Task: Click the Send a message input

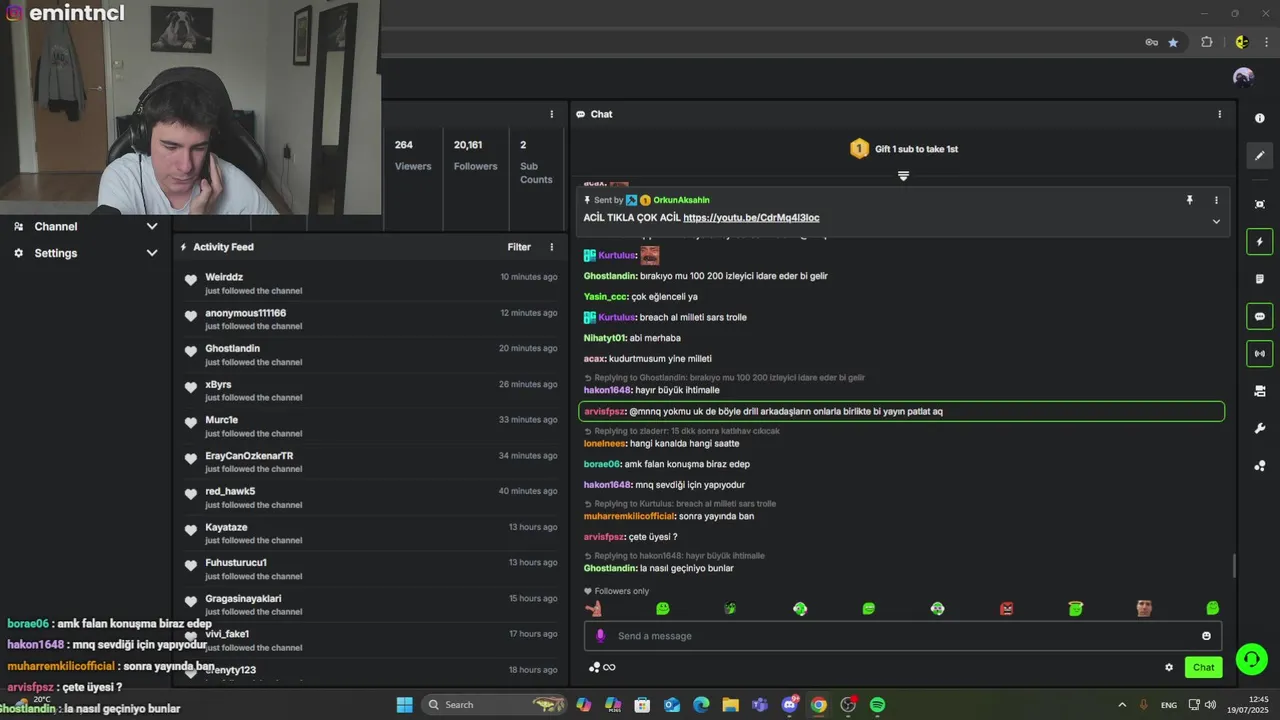Action: [903, 636]
